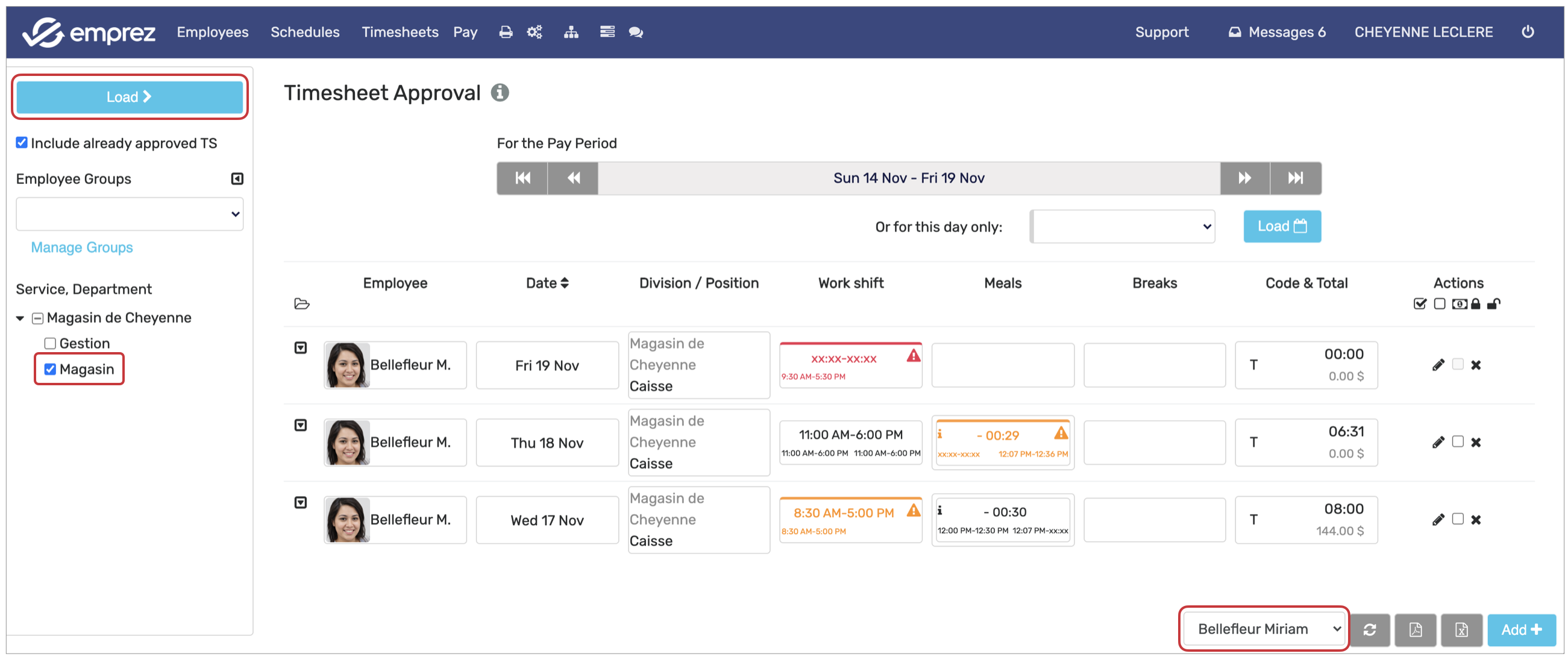Open the Employee Groups dropdown

[129, 214]
